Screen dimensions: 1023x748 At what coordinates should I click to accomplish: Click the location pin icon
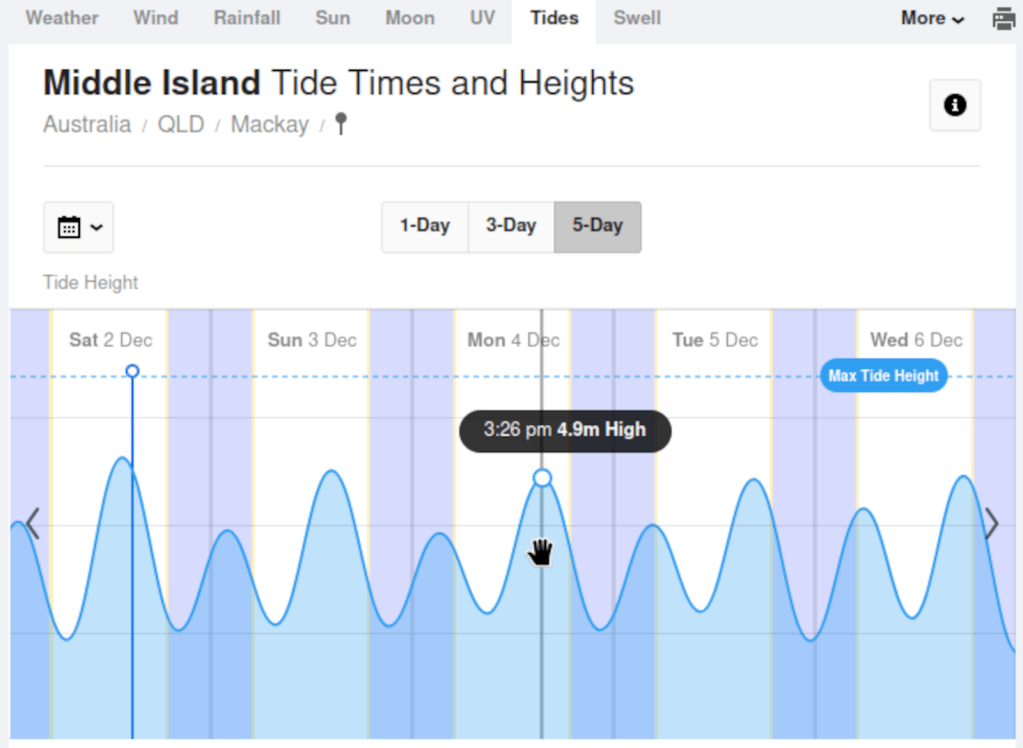pos(341,124)
